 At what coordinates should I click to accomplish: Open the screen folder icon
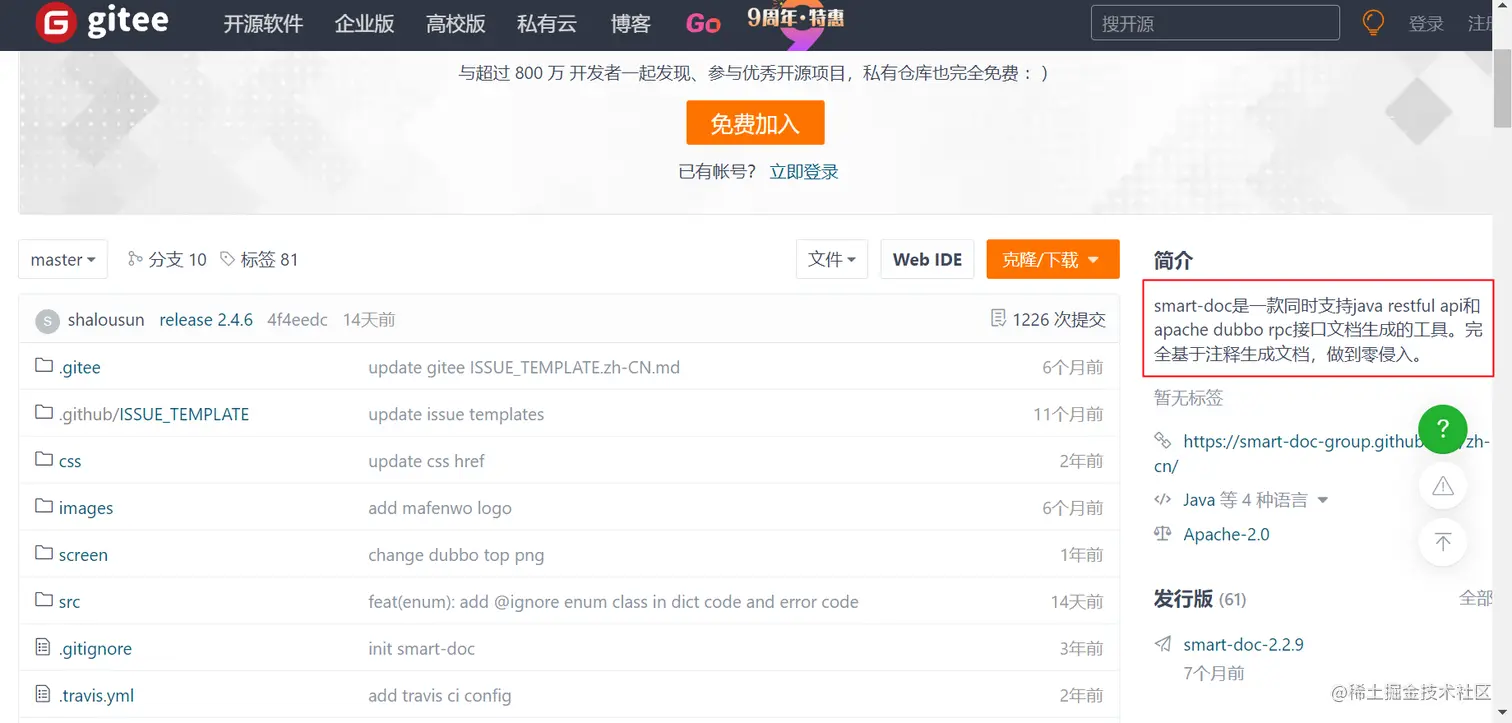pos(43,553)
